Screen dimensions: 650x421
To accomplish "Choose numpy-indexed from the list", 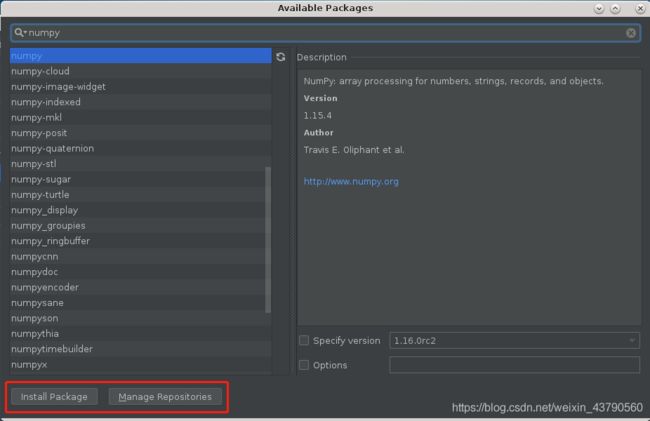I will [141, 102].
